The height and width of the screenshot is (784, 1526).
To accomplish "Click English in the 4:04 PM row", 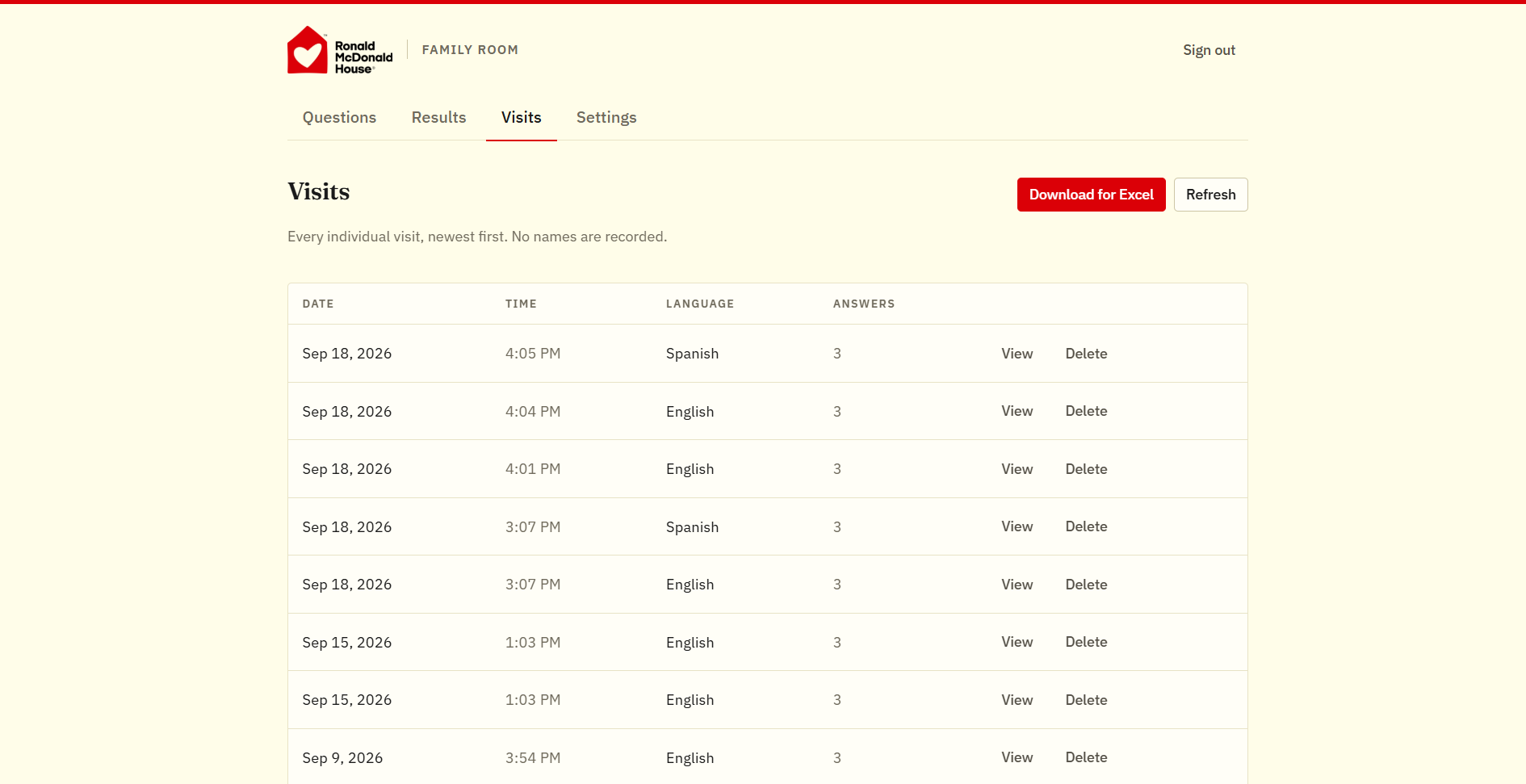I will (x=690, y=412).
